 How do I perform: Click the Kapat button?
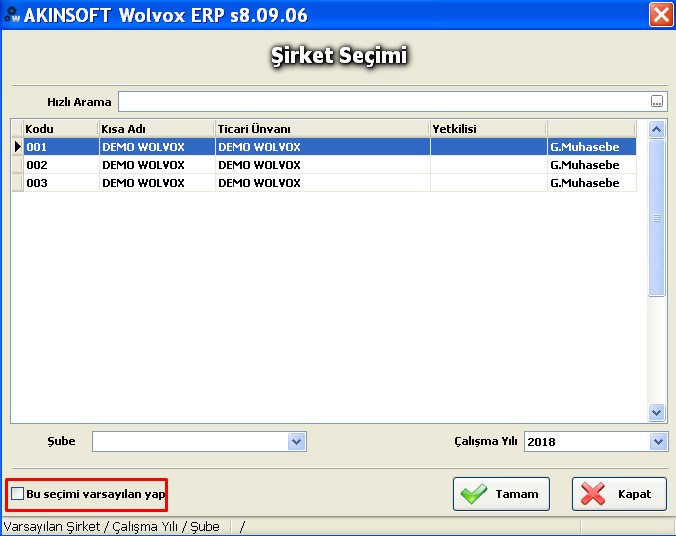pos(619,494)
